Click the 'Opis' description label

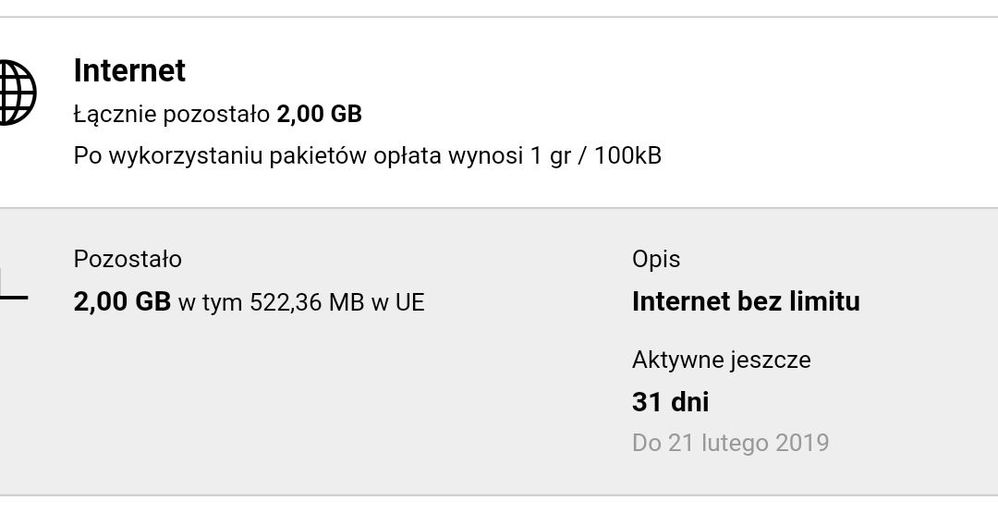pos(656,259)
